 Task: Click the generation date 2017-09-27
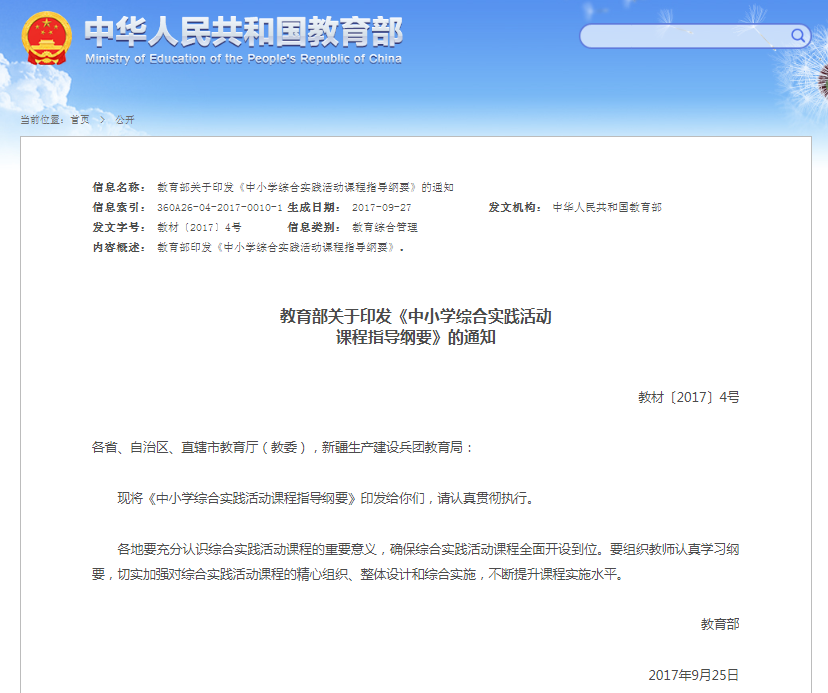(381, 207)
